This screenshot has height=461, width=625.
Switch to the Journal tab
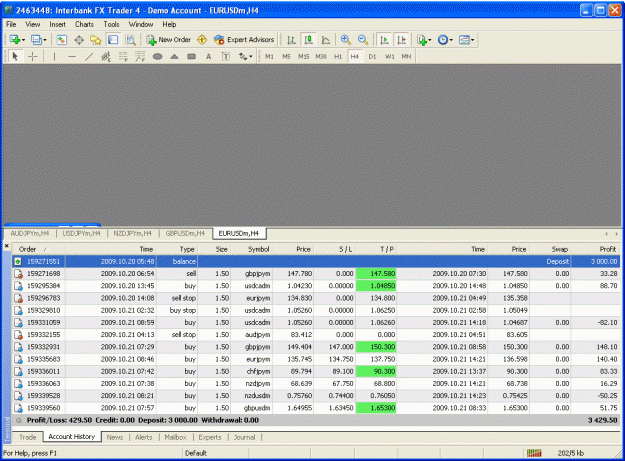click(244, 437)
